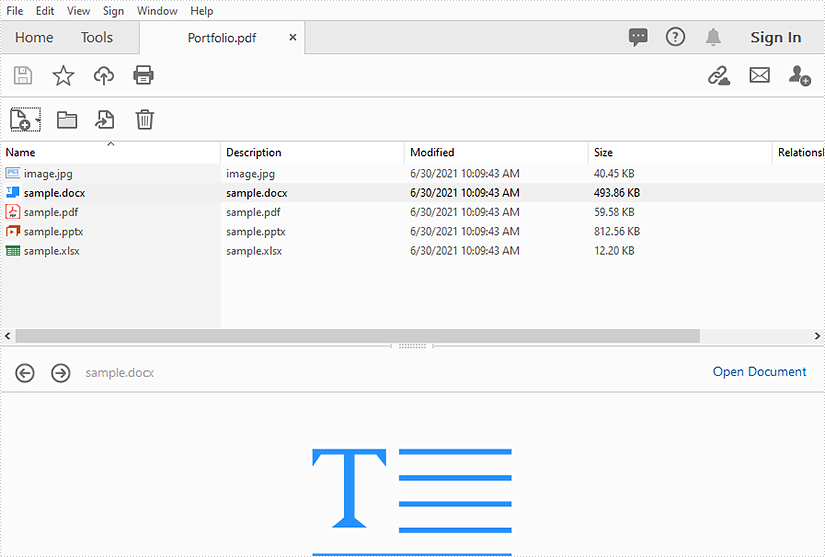Upload file to cloud storage icon
Viewport: 825px width, 557px height.
(104, 75)
